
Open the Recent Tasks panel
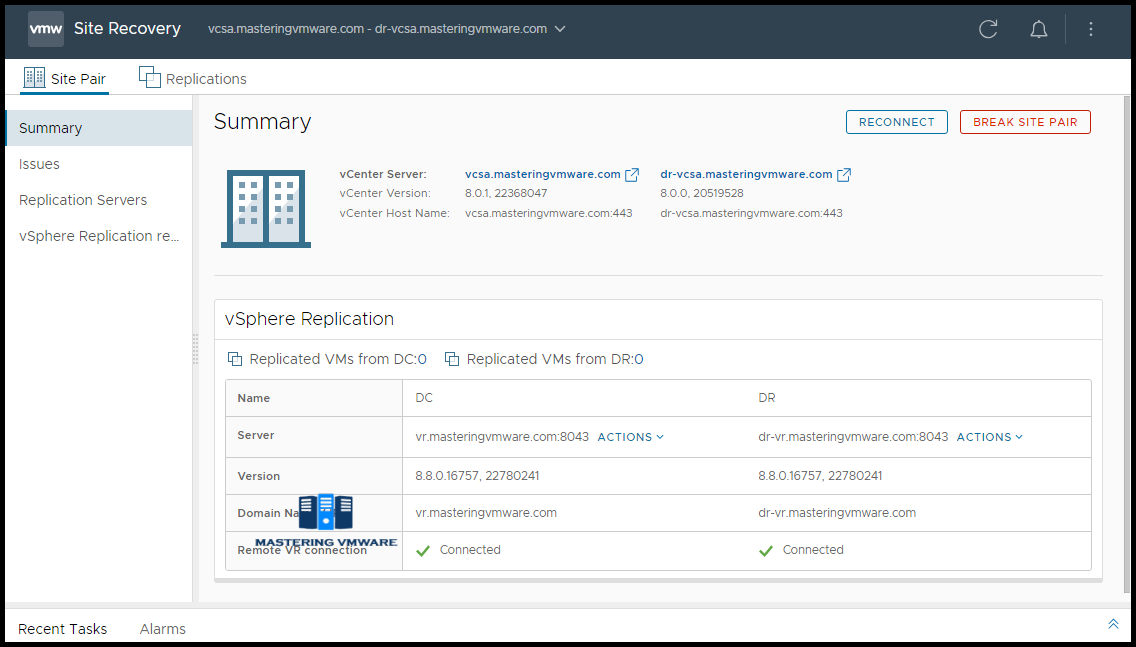point(63,629)
